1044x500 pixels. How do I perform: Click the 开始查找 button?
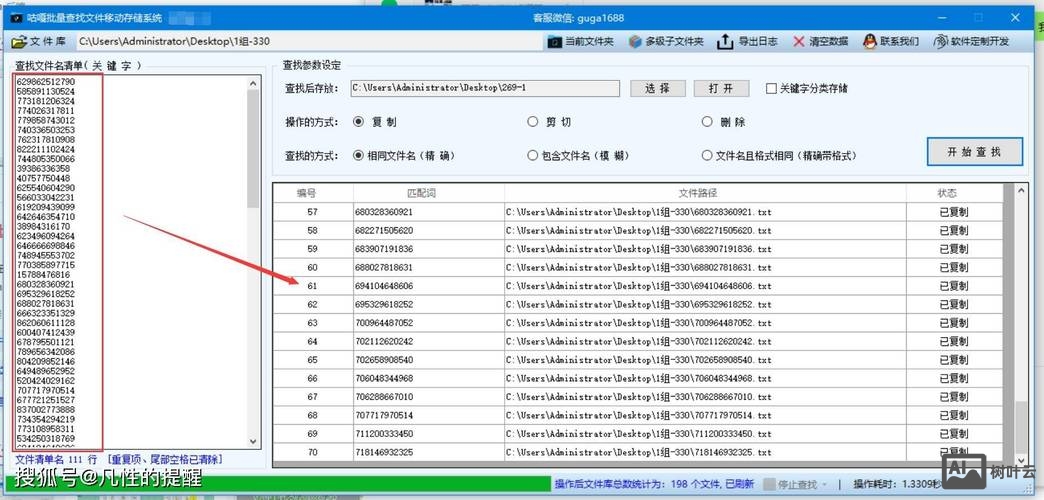click(x=974, y=152)
